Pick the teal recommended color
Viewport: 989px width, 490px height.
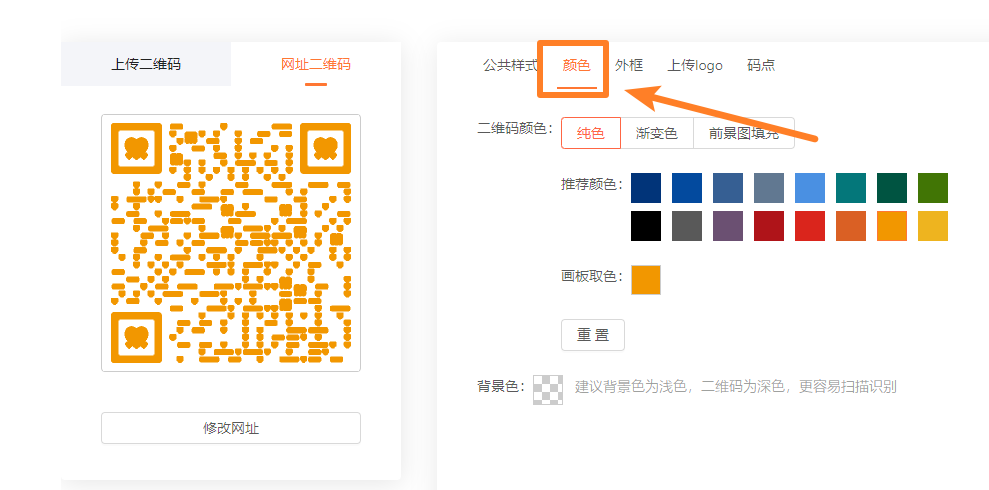click(851, 188)
